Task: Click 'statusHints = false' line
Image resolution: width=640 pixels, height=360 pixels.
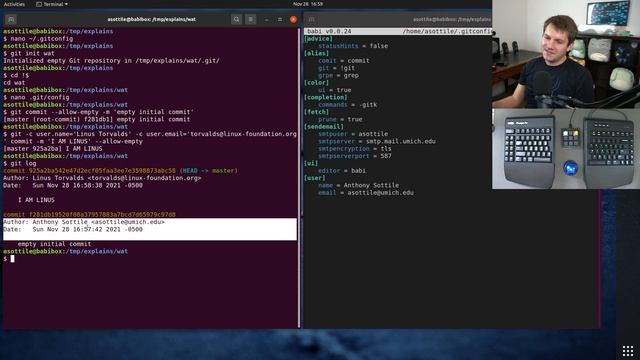Action: [353, 46]
